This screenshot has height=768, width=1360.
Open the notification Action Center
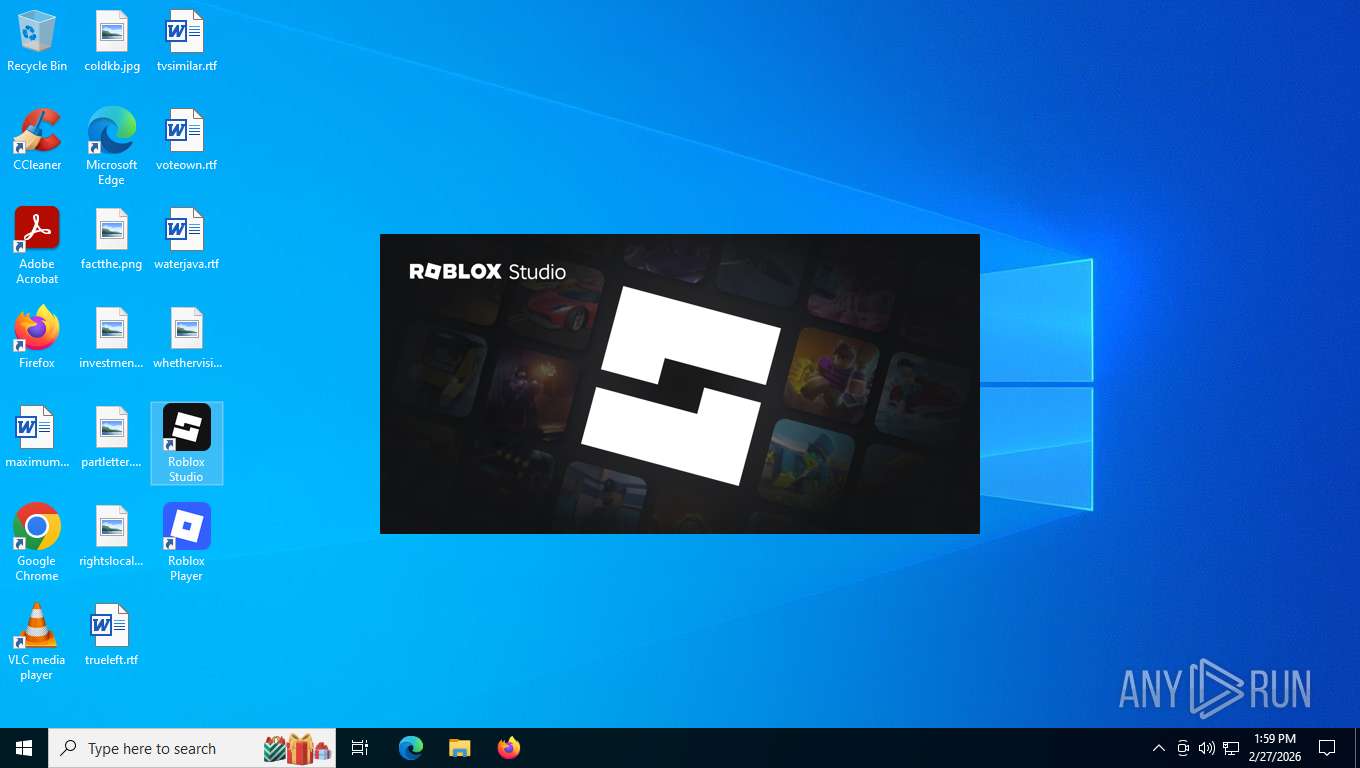click(x=1328, y=748)
